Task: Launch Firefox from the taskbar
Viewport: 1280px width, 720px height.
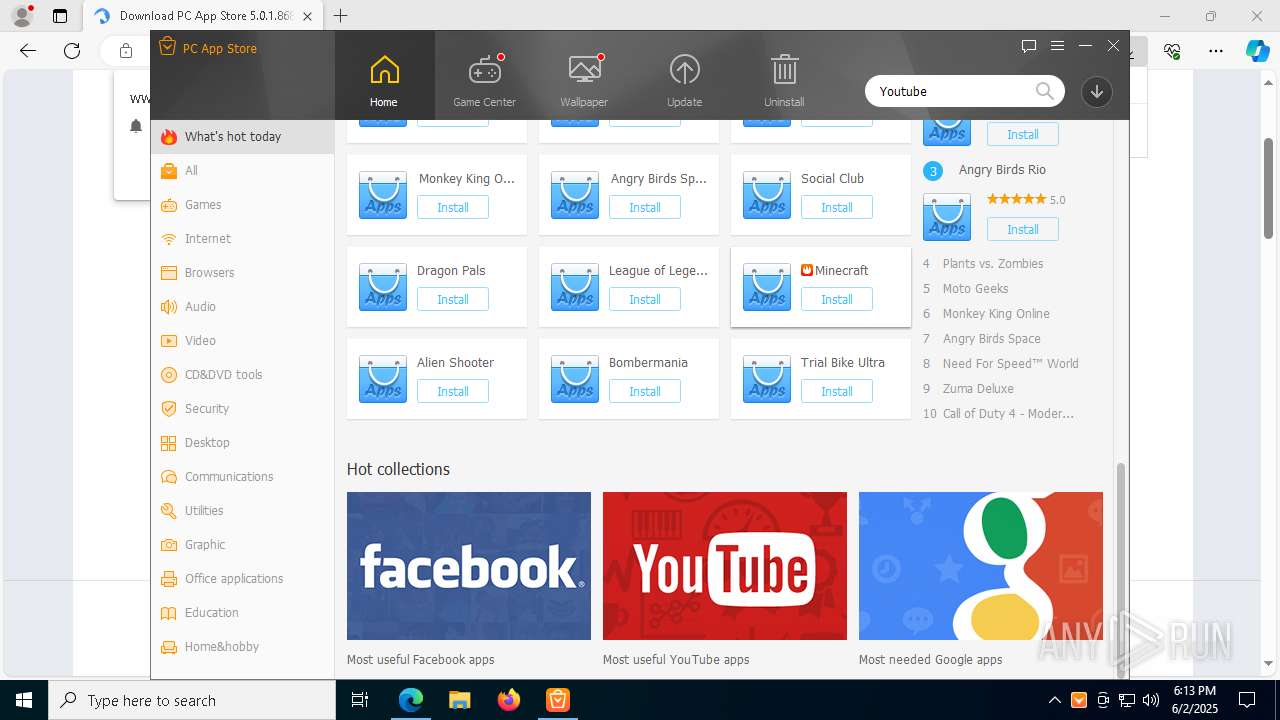Action: pyautogui.click(x=509, y=700)
